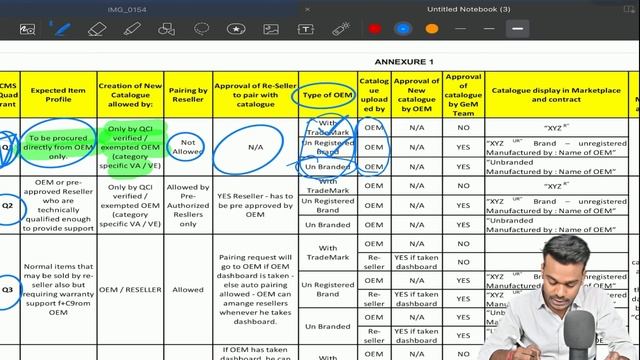
Task: Select the Text box tool
Action: tap(306, 29)
